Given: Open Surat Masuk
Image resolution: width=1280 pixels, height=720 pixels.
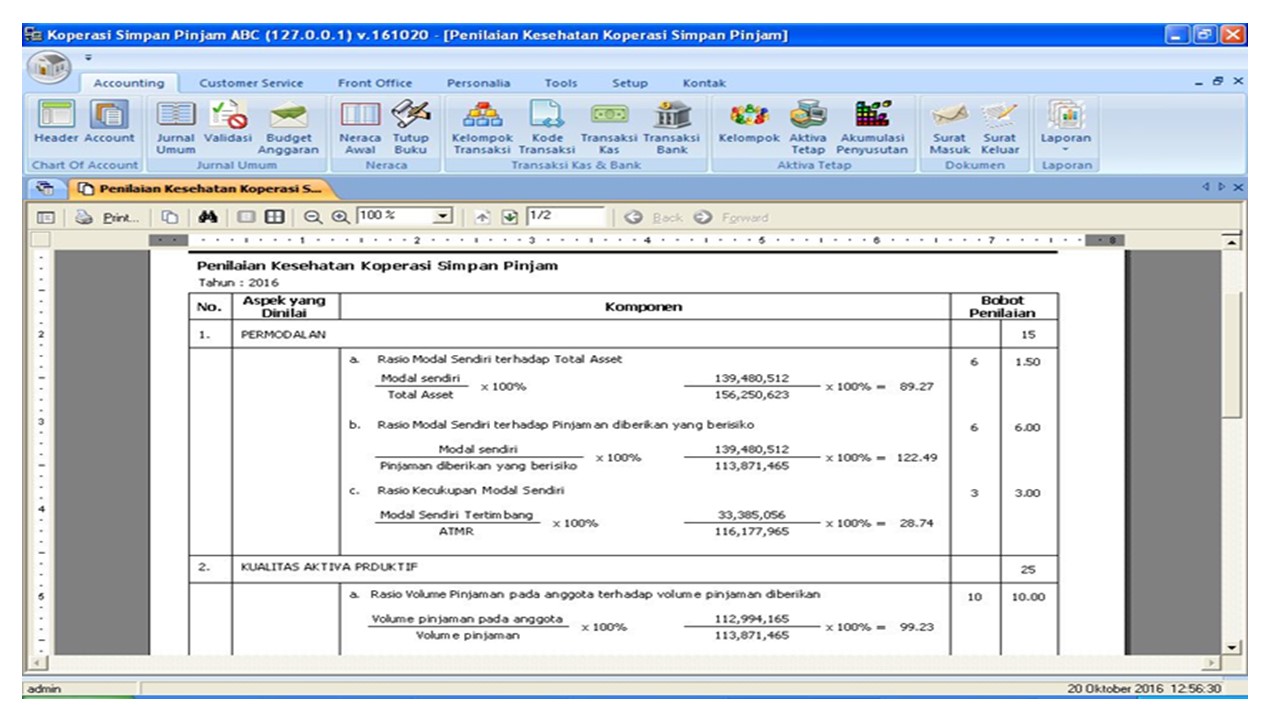Looking at the screenshot, I should coord(950,126).
